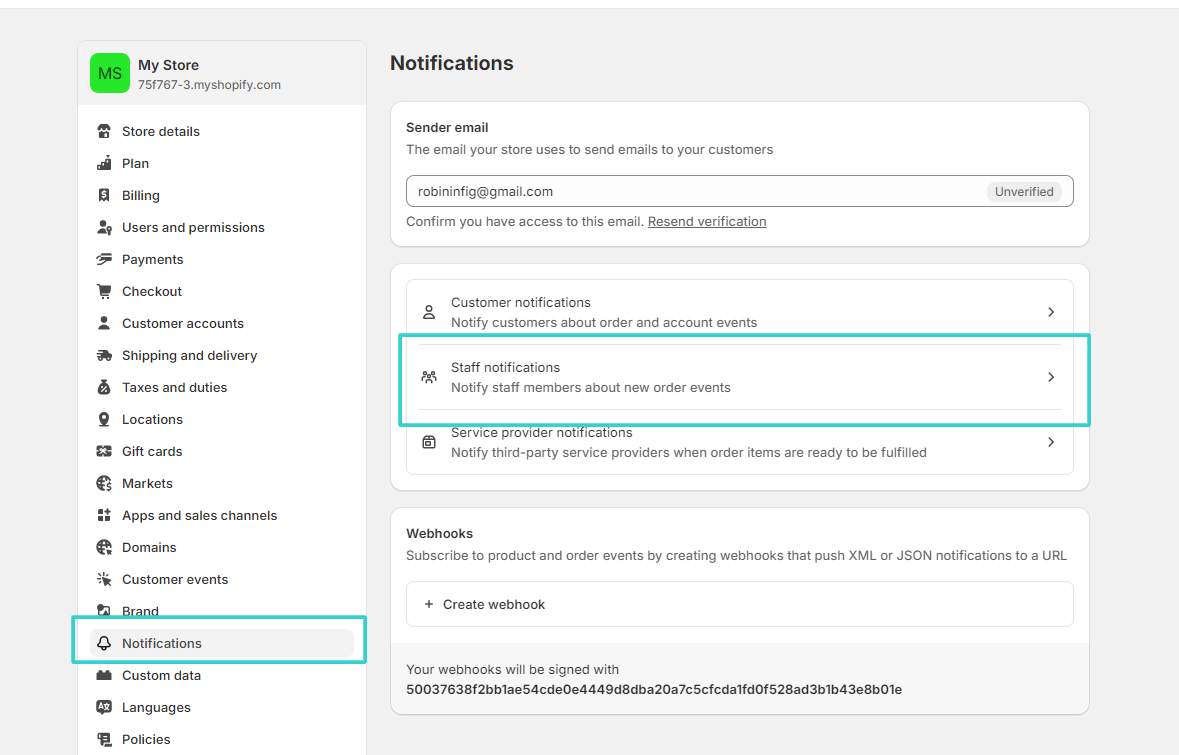
Task: Click the Unverified status badge
Action: (1024, 192)
